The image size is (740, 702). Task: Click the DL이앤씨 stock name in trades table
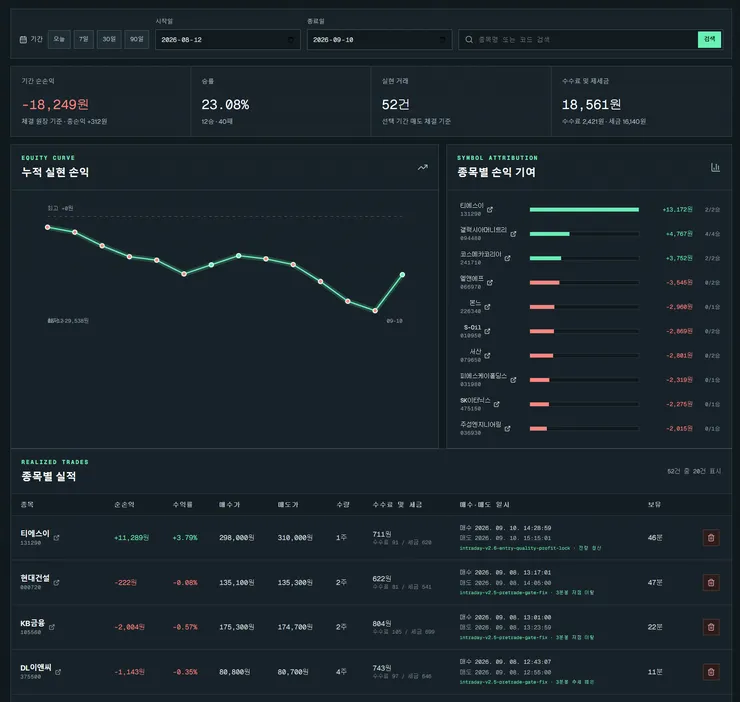click(x=35, y=668)
